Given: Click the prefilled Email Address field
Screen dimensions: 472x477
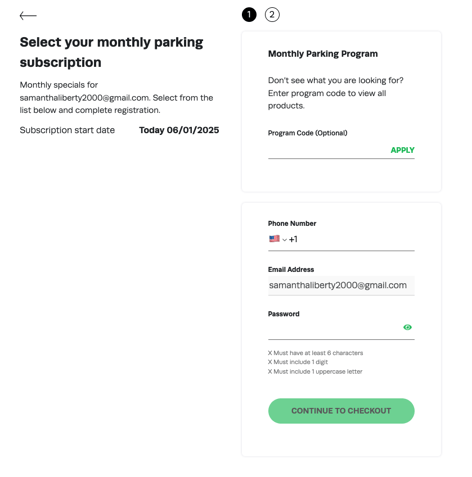Looking at the screenshot, I should pyautogui.click(x=341, y=285).
